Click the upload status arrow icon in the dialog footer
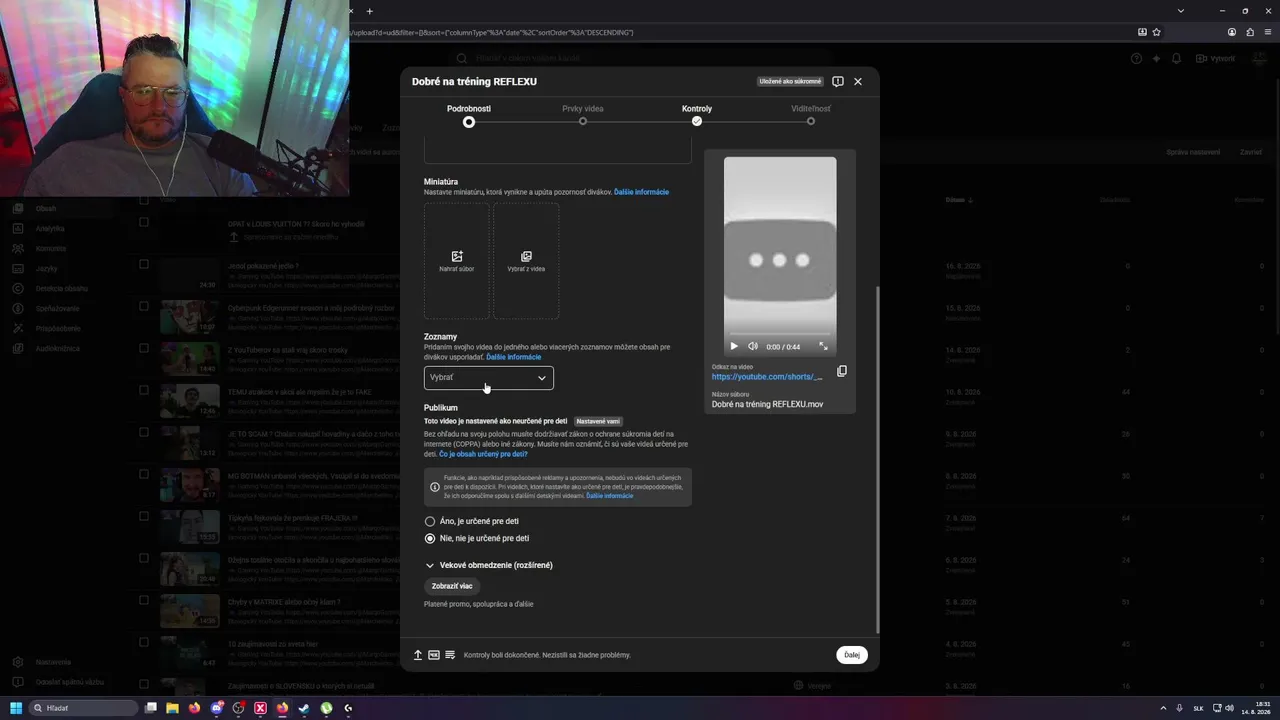 418,655
